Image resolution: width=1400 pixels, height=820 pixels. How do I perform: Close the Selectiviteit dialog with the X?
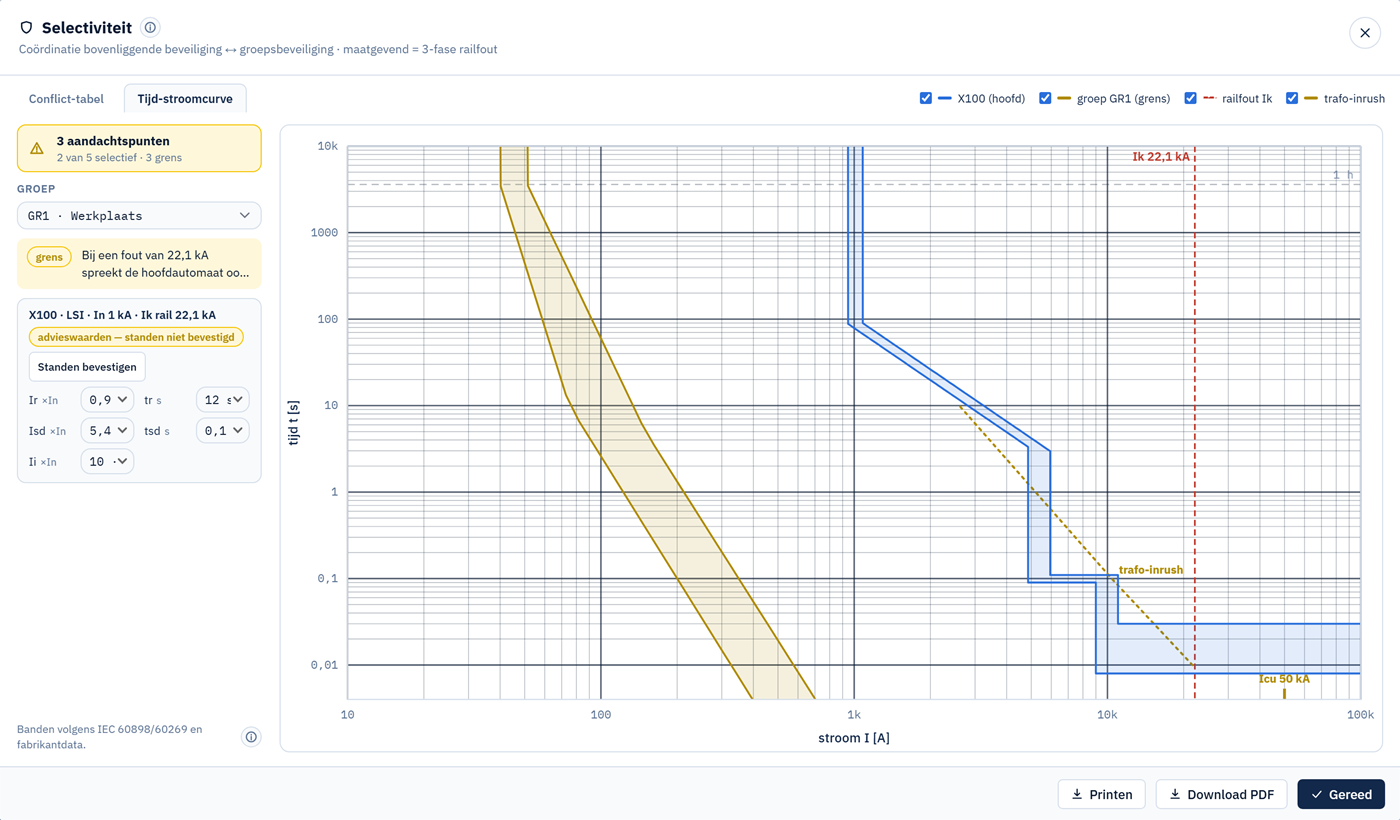point(1365,33)
